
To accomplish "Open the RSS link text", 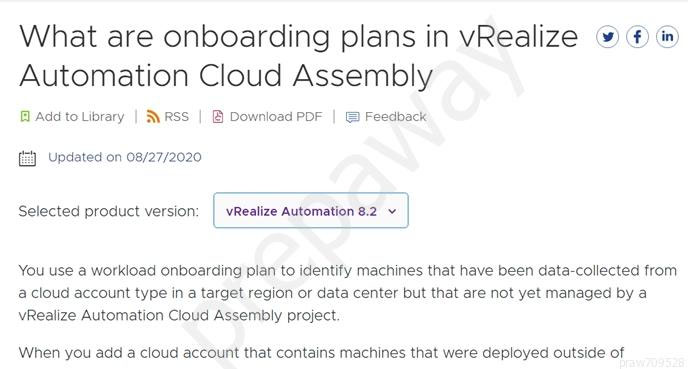I will point(176,116).
